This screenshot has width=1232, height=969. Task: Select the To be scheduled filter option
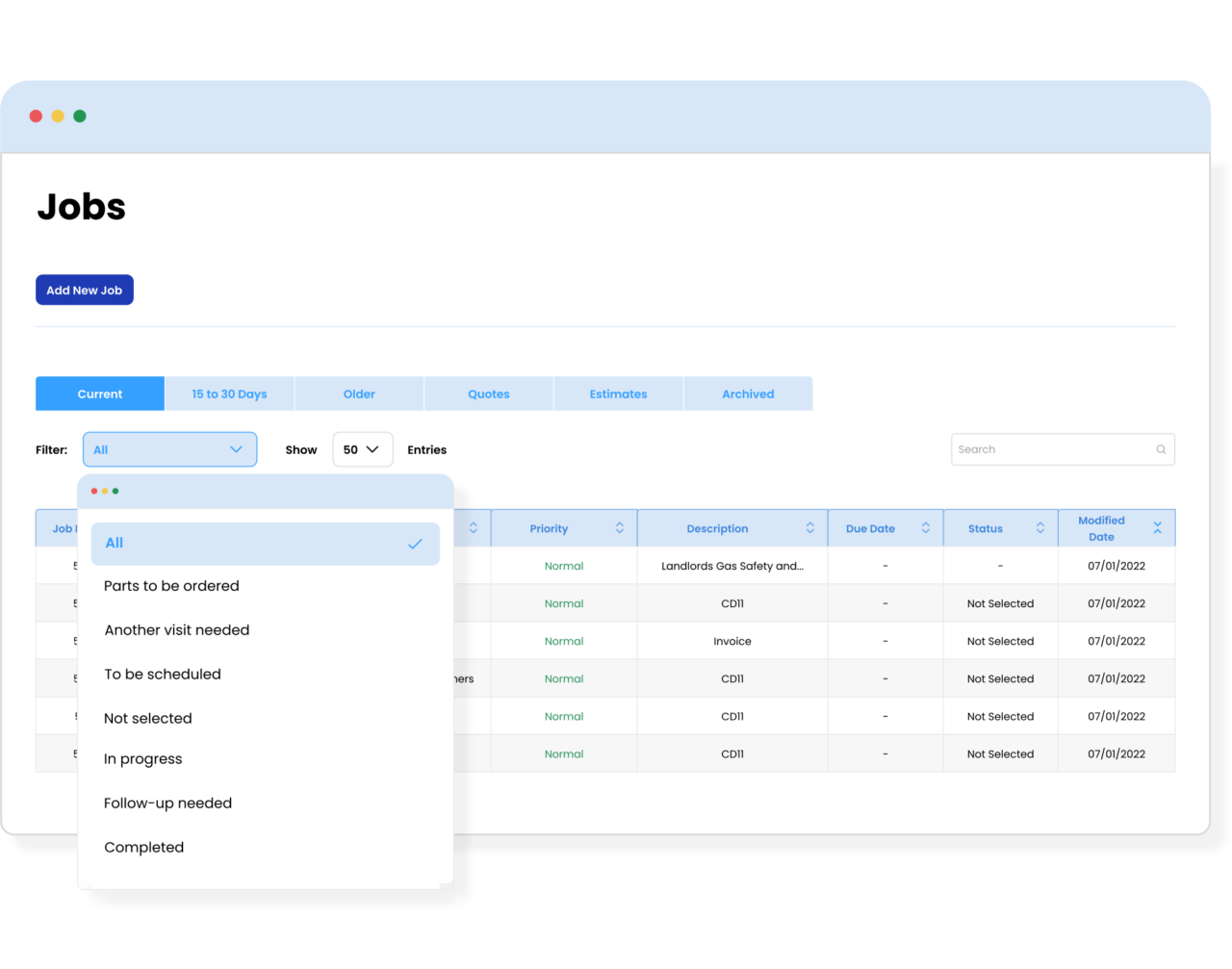pos(163,674)
